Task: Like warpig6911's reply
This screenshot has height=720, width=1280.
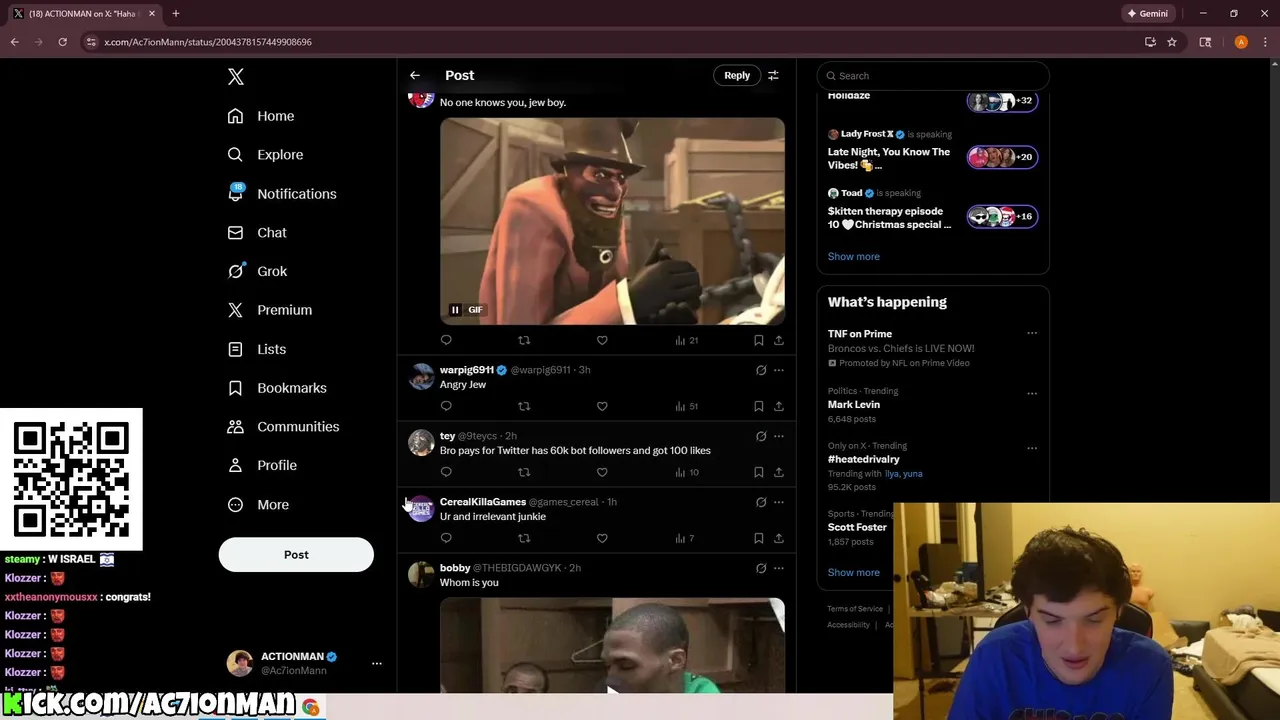Action: click(602, 406)
